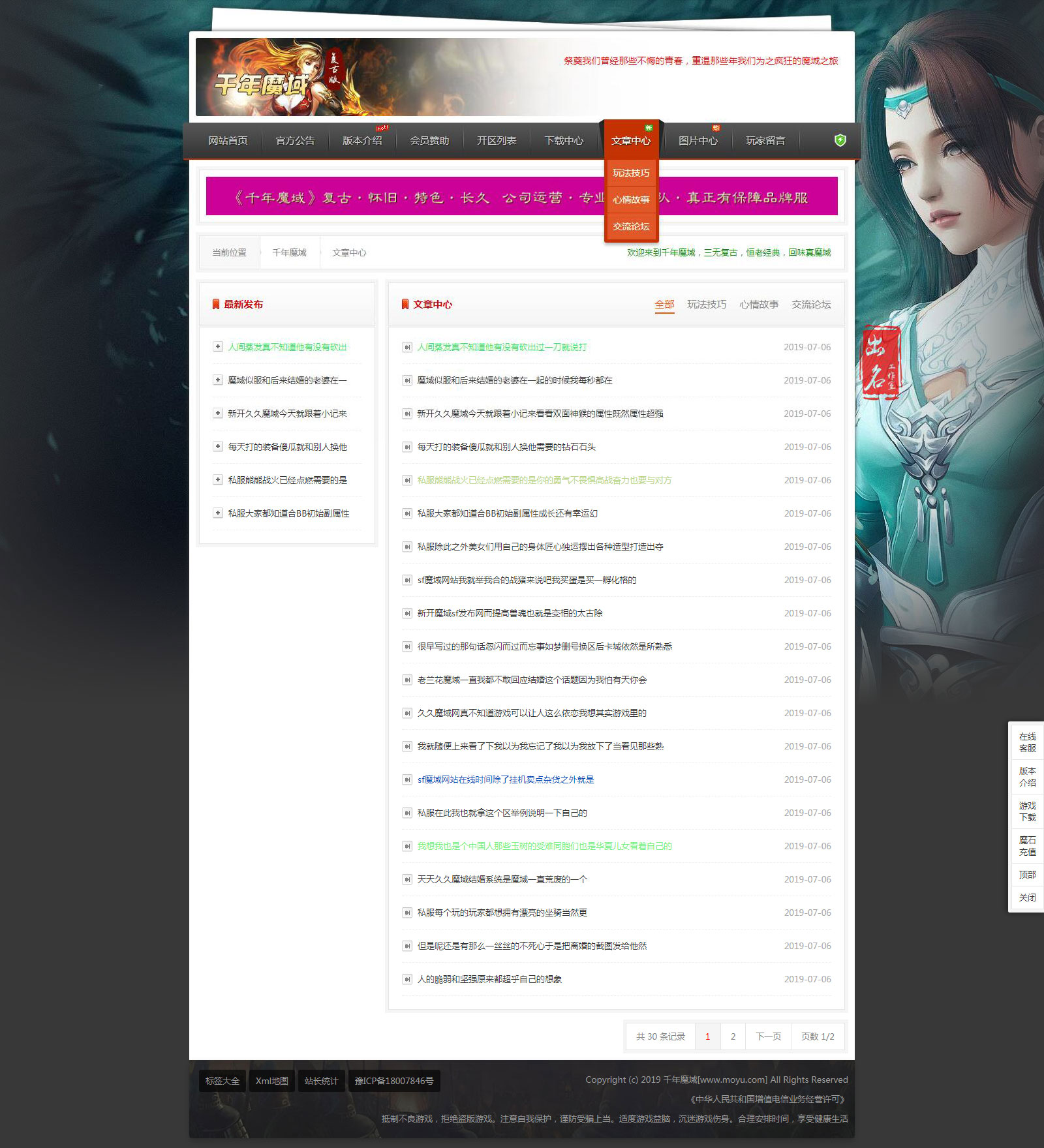The height and width of the screenshot is (1148, 1044).
Task: Click arrow icon beside 老兰花魔域一直我都不敢回应结婚
Action: tap(407, 680)
